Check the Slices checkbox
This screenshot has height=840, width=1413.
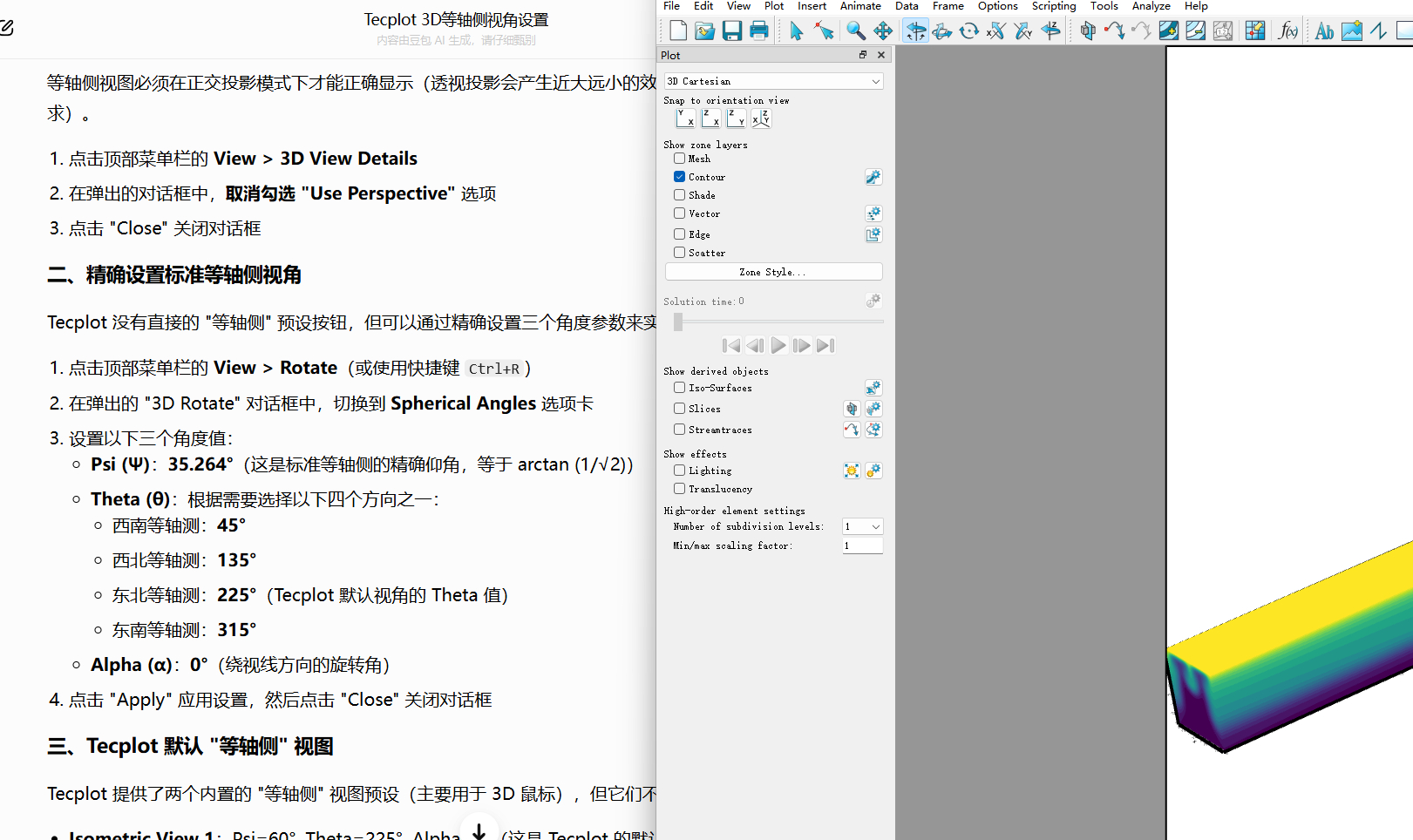pyautogui.click(x=679, y=409)
